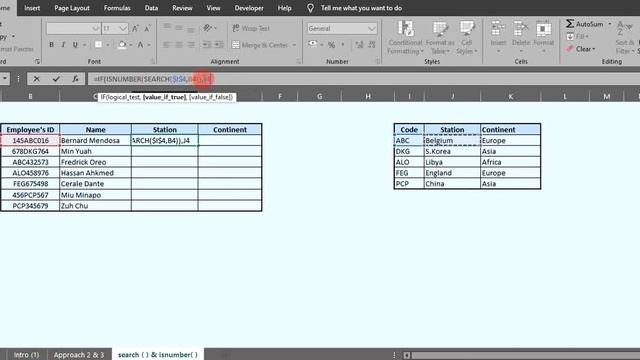This screenshot has width=640, height=360.
Task: Open Sort & Filter menu
Action: point(625,38)
